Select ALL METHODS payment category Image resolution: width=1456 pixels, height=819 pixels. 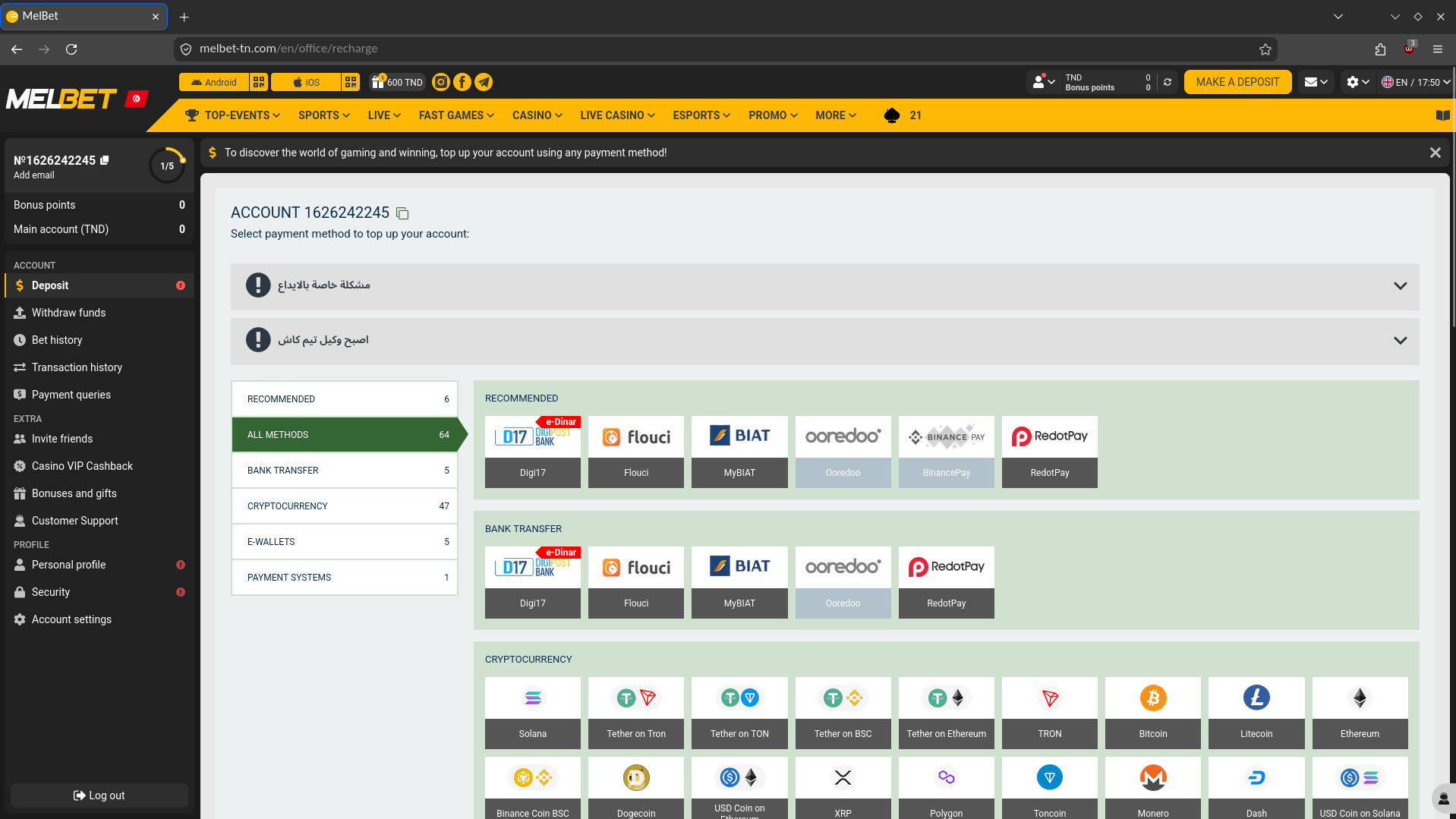click(345, 435)
